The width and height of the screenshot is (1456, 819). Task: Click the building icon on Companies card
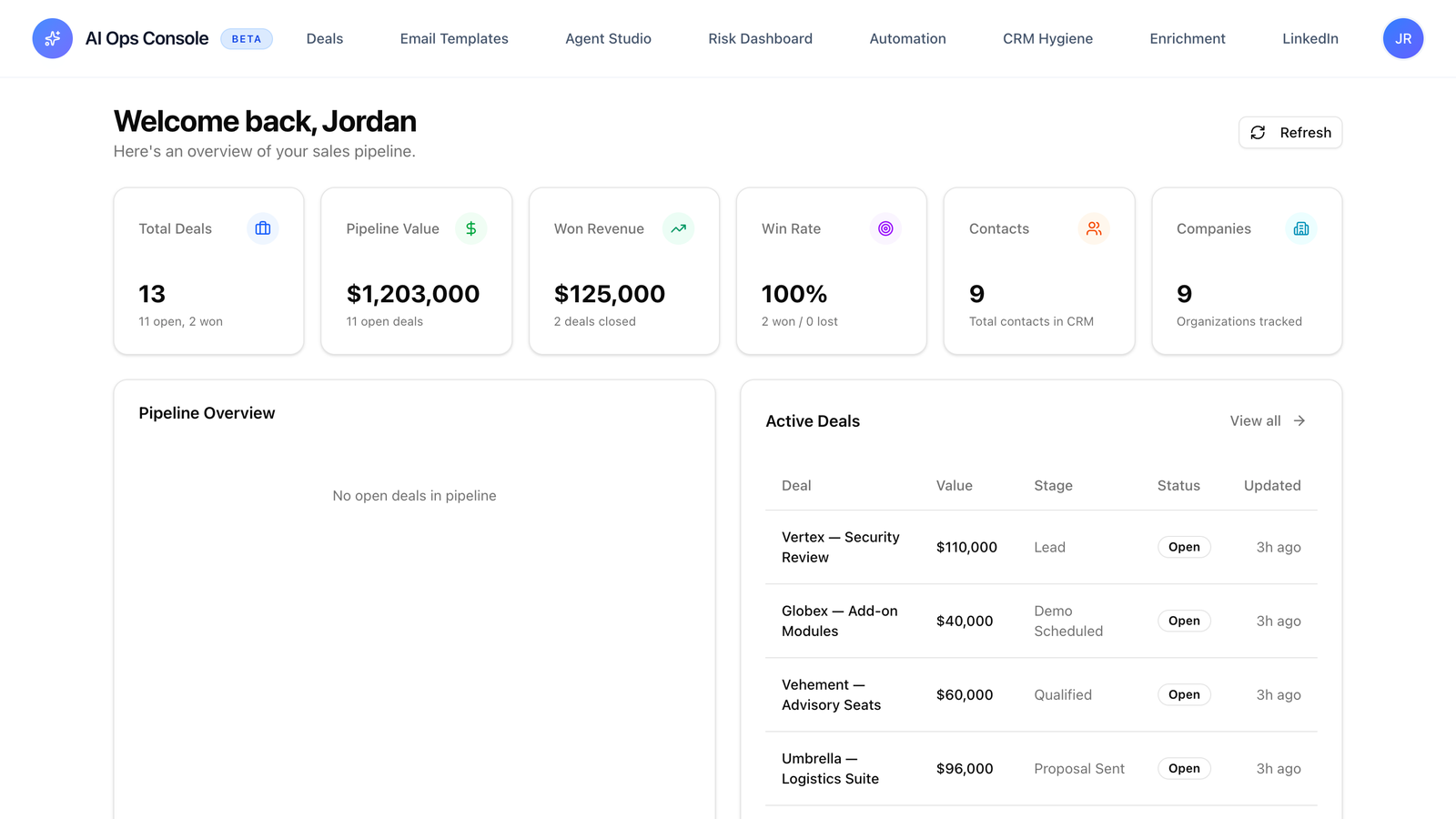pyautogui.click(x=1301, y=228)
